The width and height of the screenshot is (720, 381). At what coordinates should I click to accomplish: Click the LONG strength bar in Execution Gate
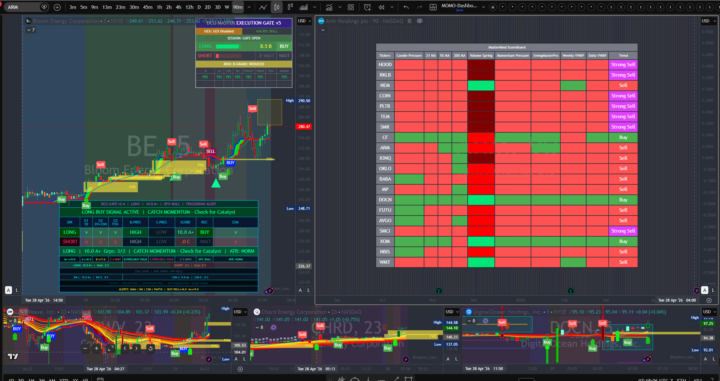pyautogui.click(x=228, y=46)
